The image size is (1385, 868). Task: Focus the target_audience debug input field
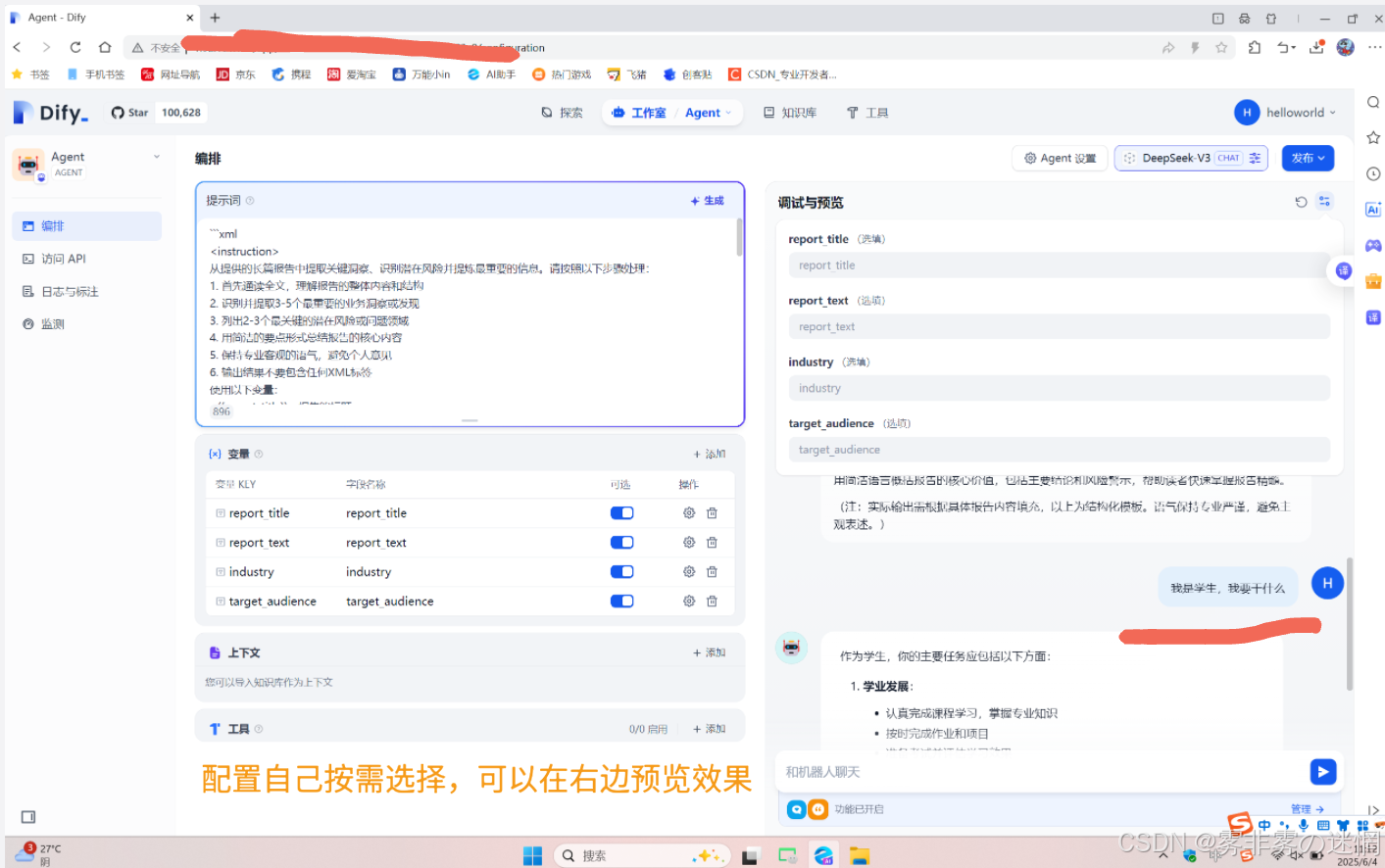tap(1059, 450)
